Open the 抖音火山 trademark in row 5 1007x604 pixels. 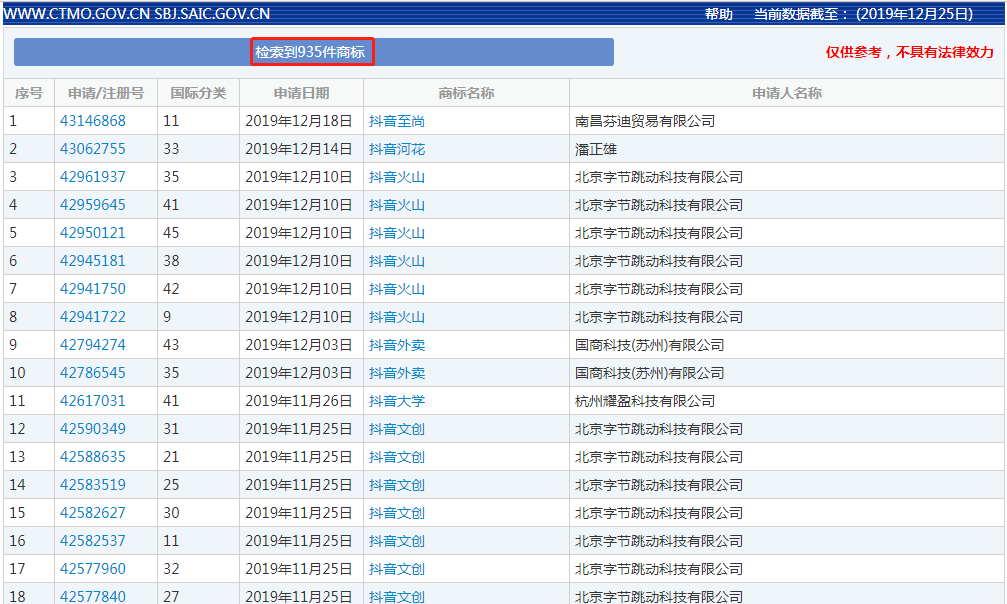click(397, 233)
